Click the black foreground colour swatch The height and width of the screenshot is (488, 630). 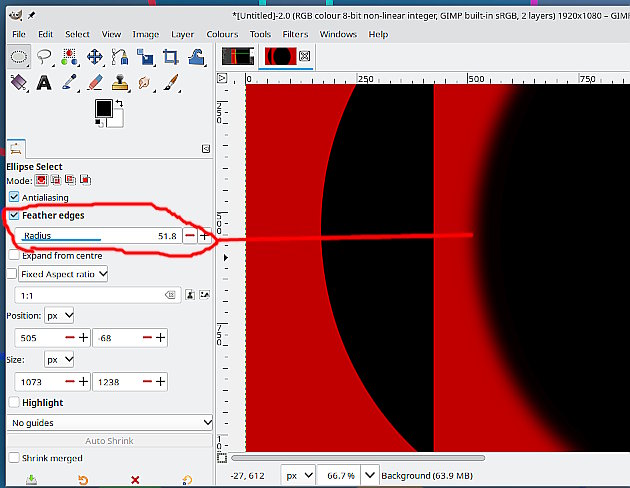102,108
